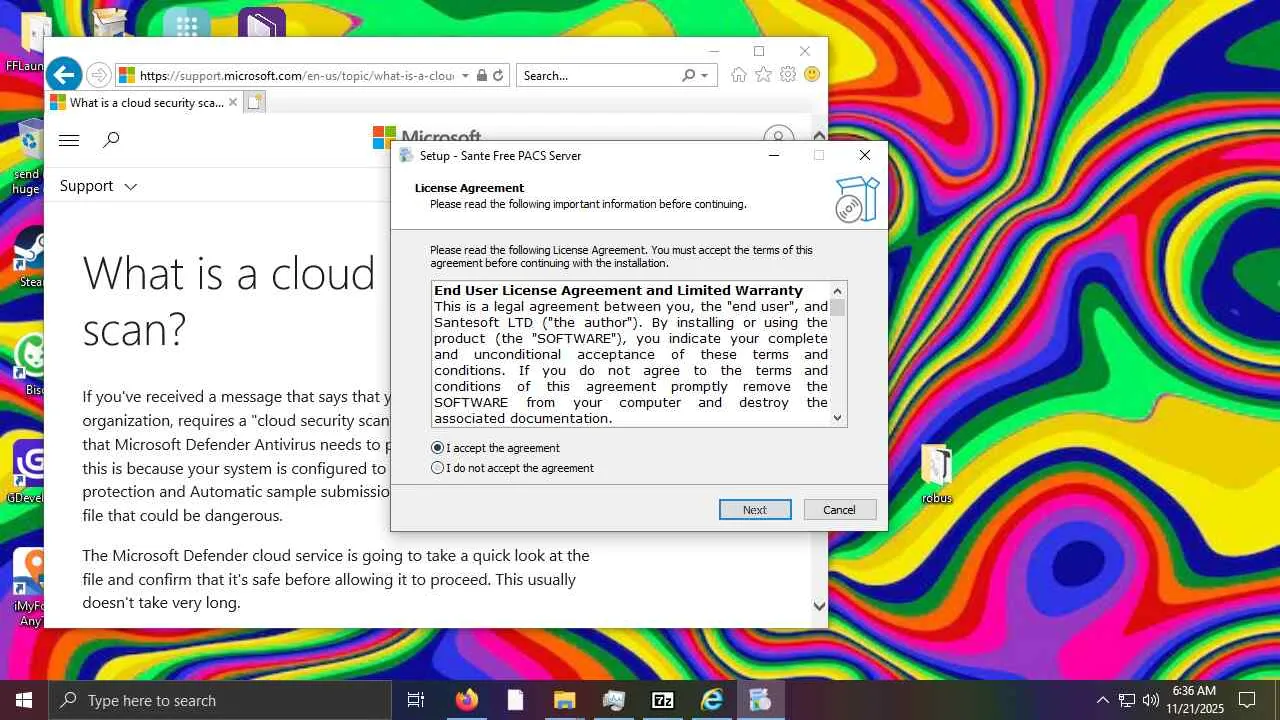Open Internet Explorer Tools gear
The width and height of the screenshot is (1280, 720).
[x=788, y=75]
